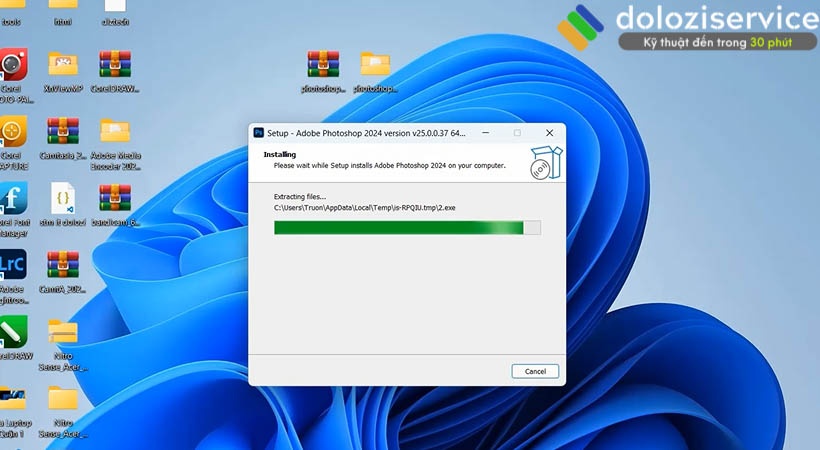Select the photoshop folder icon on desktop

point(375,64)
